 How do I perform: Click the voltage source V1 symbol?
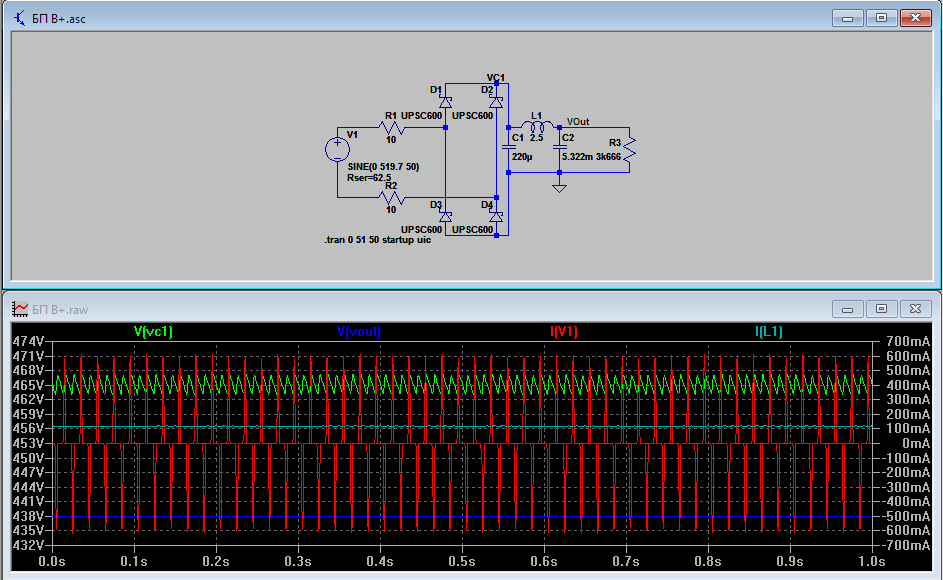click(x=337, y=150)
